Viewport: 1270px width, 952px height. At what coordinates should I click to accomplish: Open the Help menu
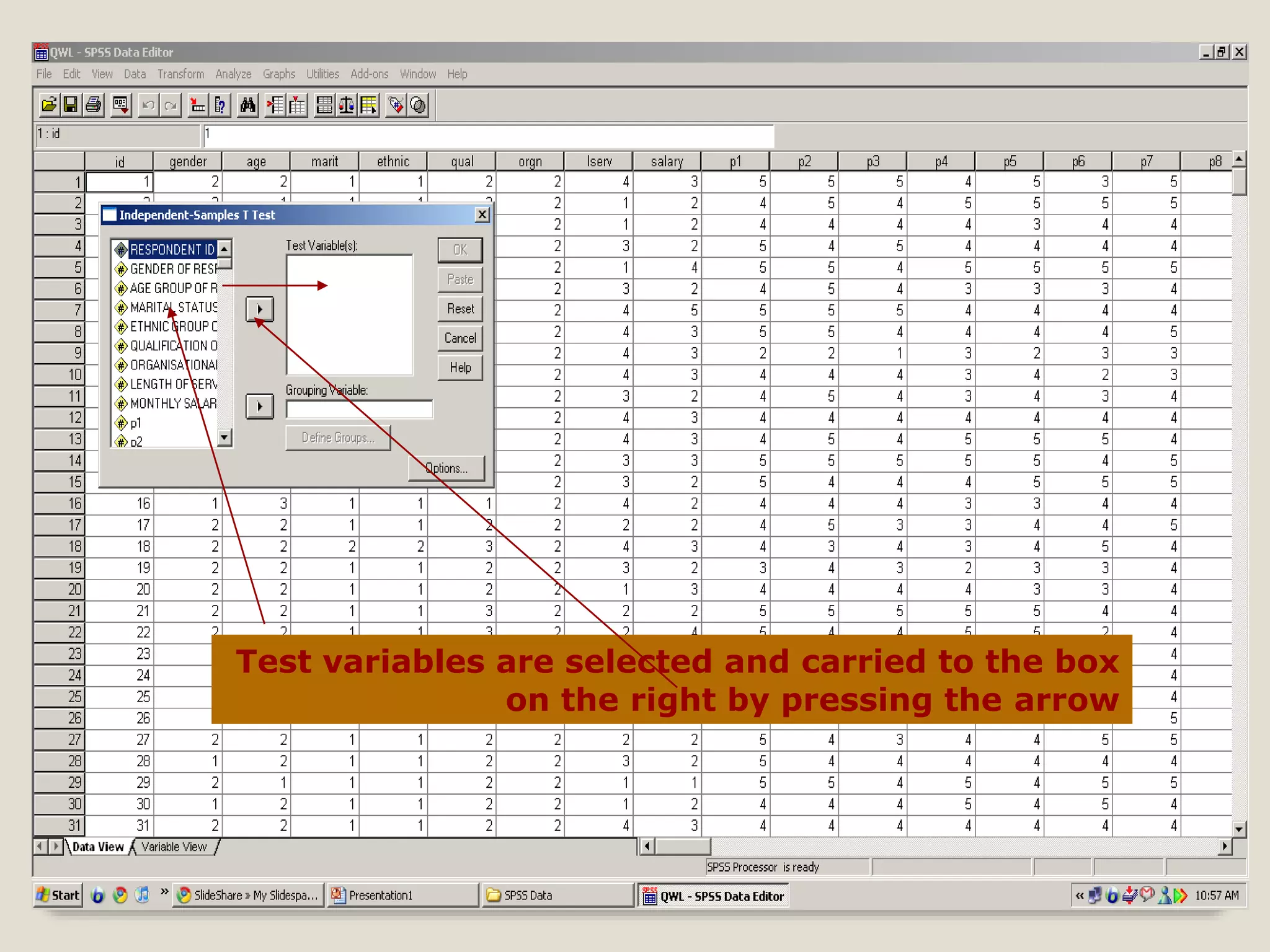(457, 74)
